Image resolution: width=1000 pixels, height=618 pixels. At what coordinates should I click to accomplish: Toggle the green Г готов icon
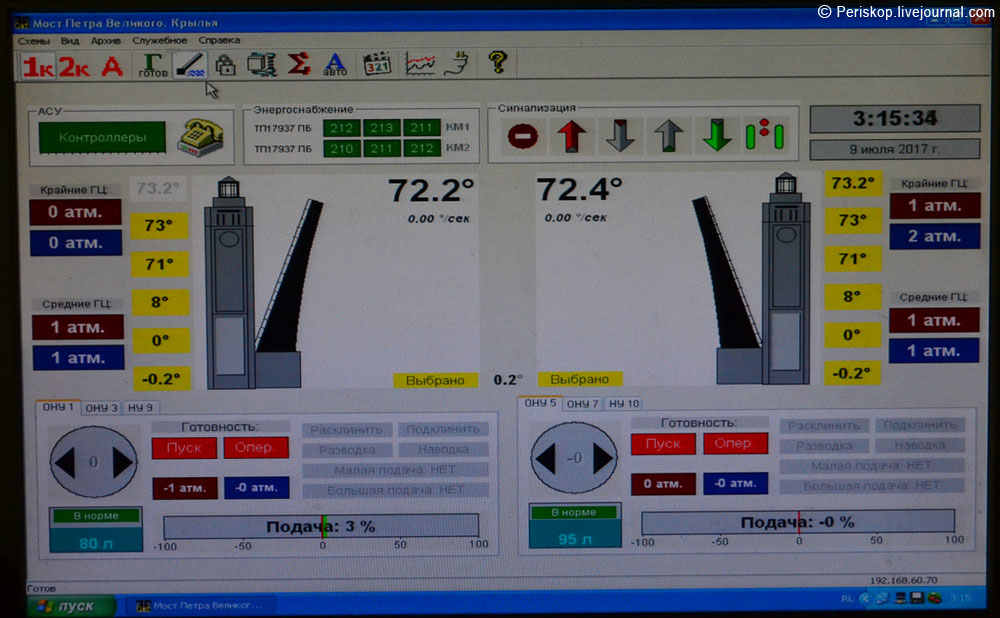point(152,65)
